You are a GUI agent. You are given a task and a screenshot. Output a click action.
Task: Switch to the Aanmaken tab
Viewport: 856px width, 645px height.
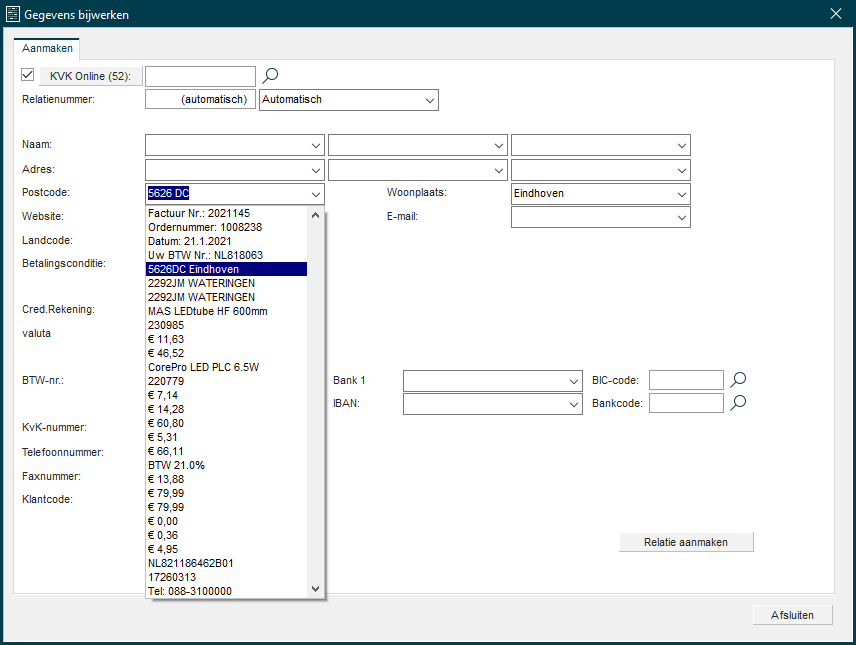(x=47, y=48)
